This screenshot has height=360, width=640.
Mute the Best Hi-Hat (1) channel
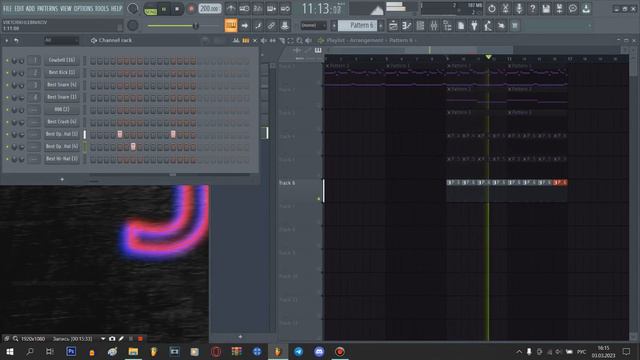pyautogui.click(x=7, y=158)
